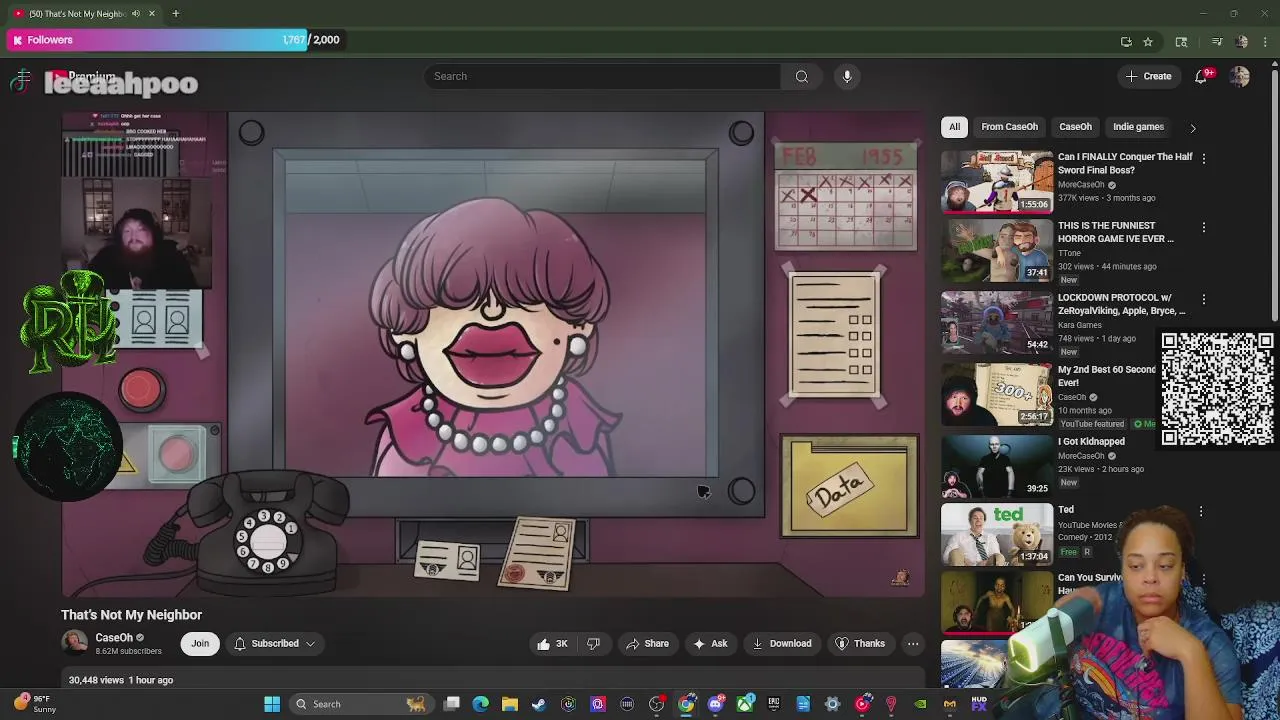This screenshot has height=720, width=1280.
Task: Click CaseOh channel avatar below video
Action: click(x=74, y=643)
